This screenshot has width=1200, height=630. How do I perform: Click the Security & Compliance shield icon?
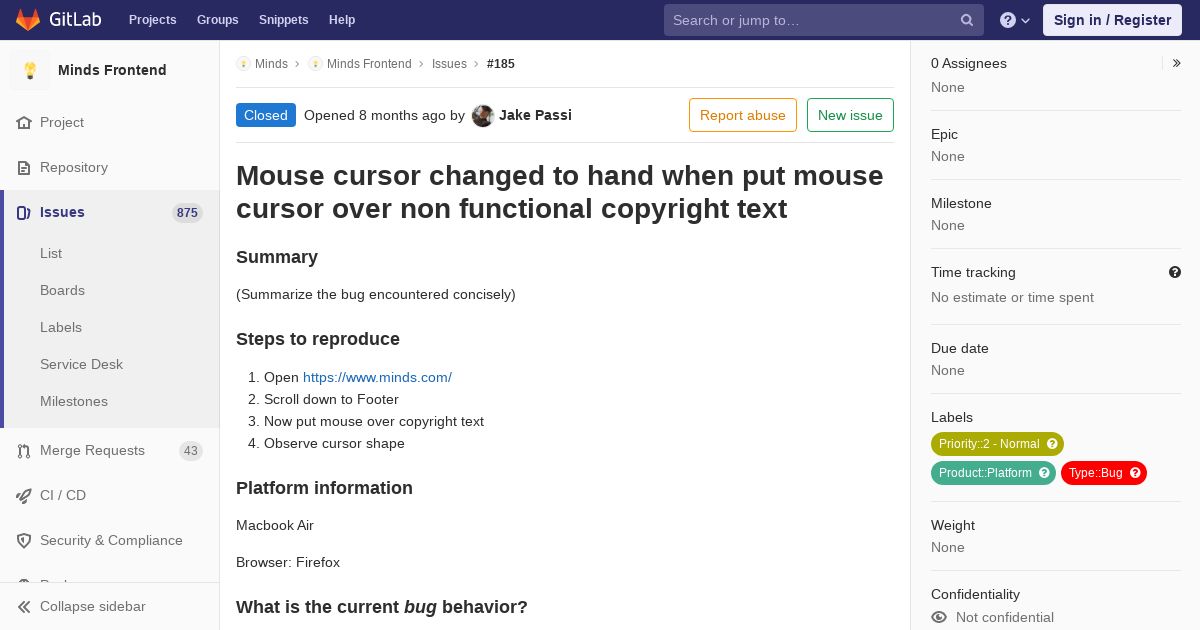tap(24, 540)
